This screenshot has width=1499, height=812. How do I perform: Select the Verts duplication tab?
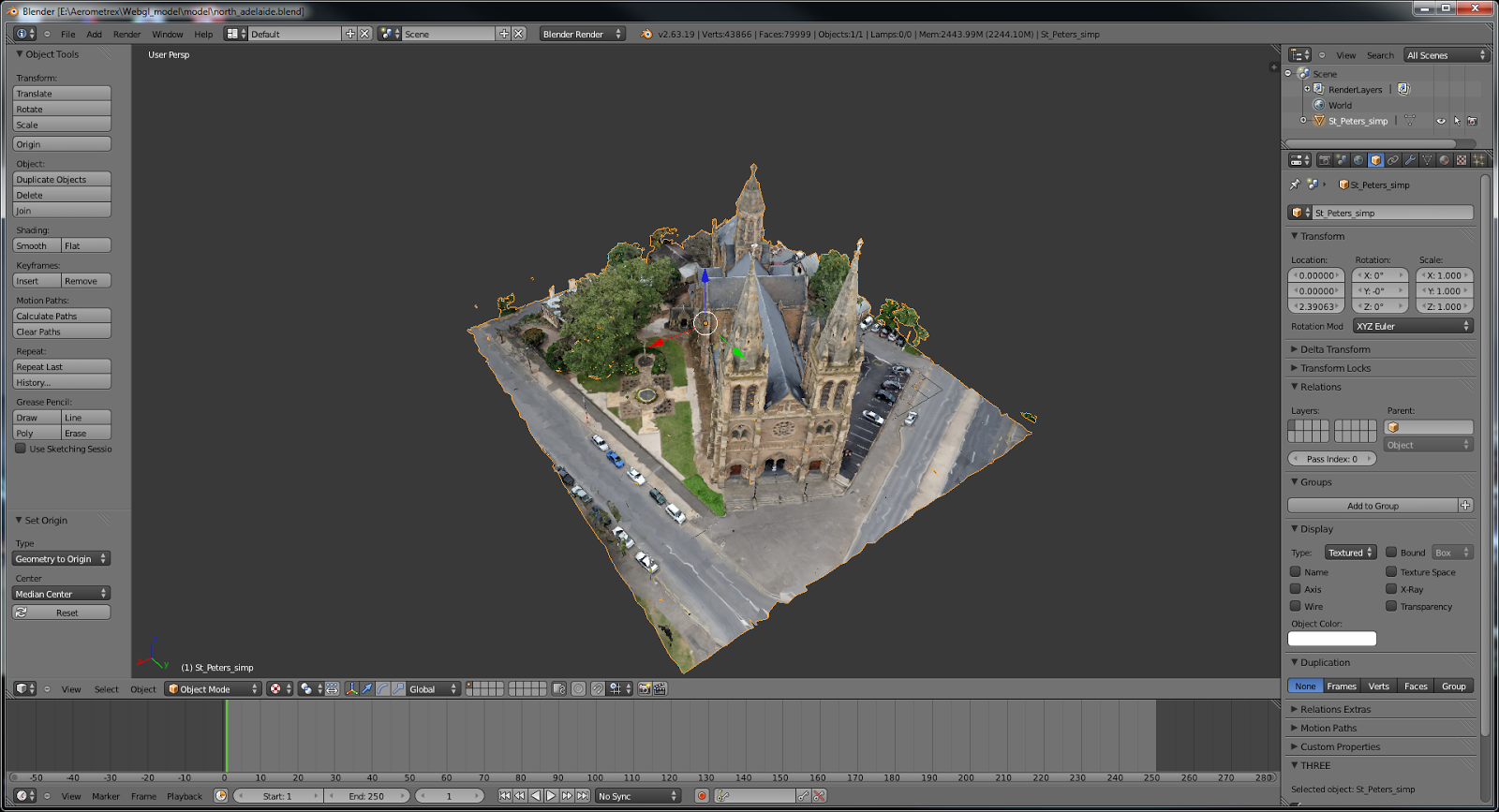1378,687
